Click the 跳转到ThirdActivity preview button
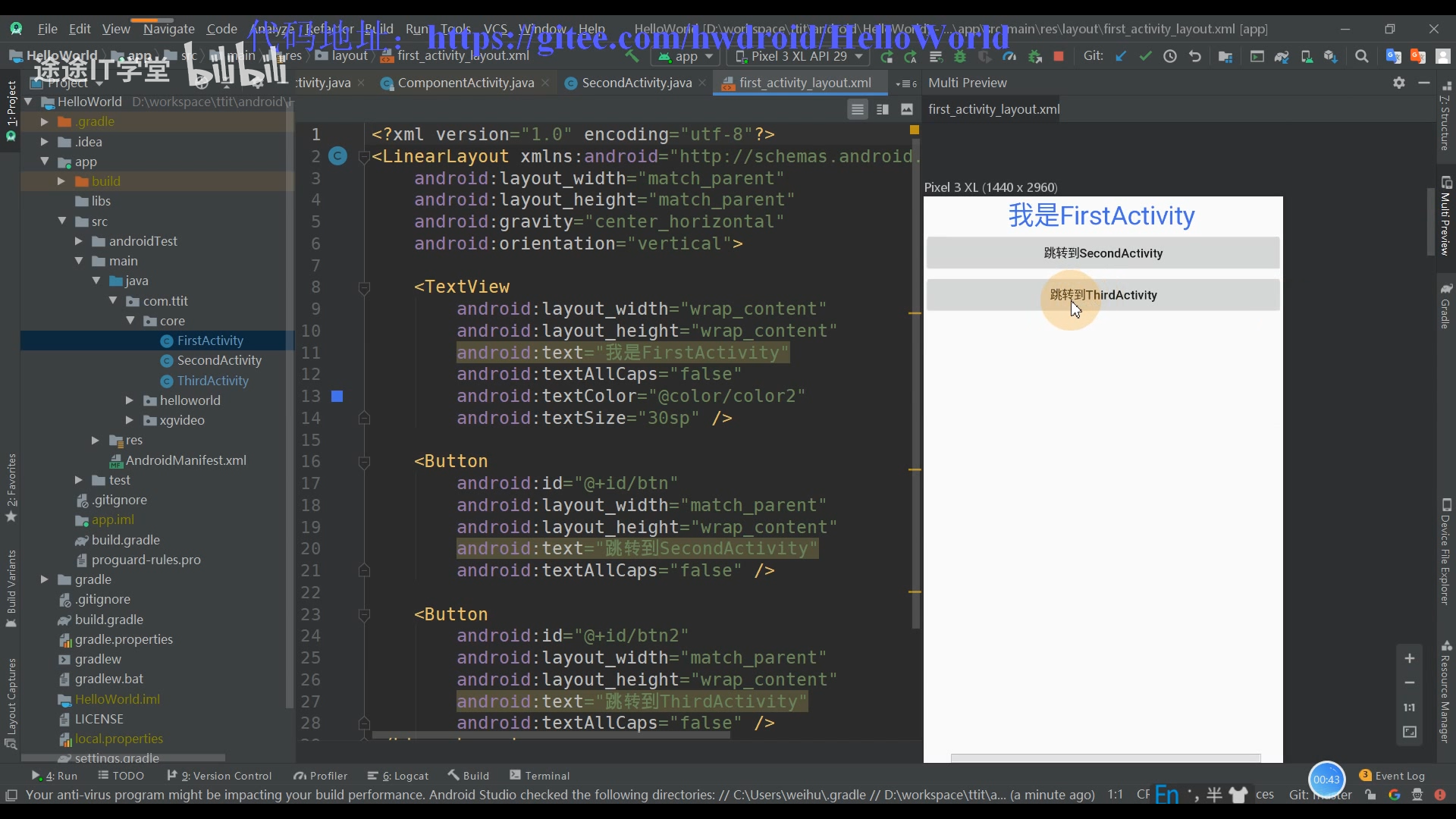1456x819 pixels. pos(1103,295)
